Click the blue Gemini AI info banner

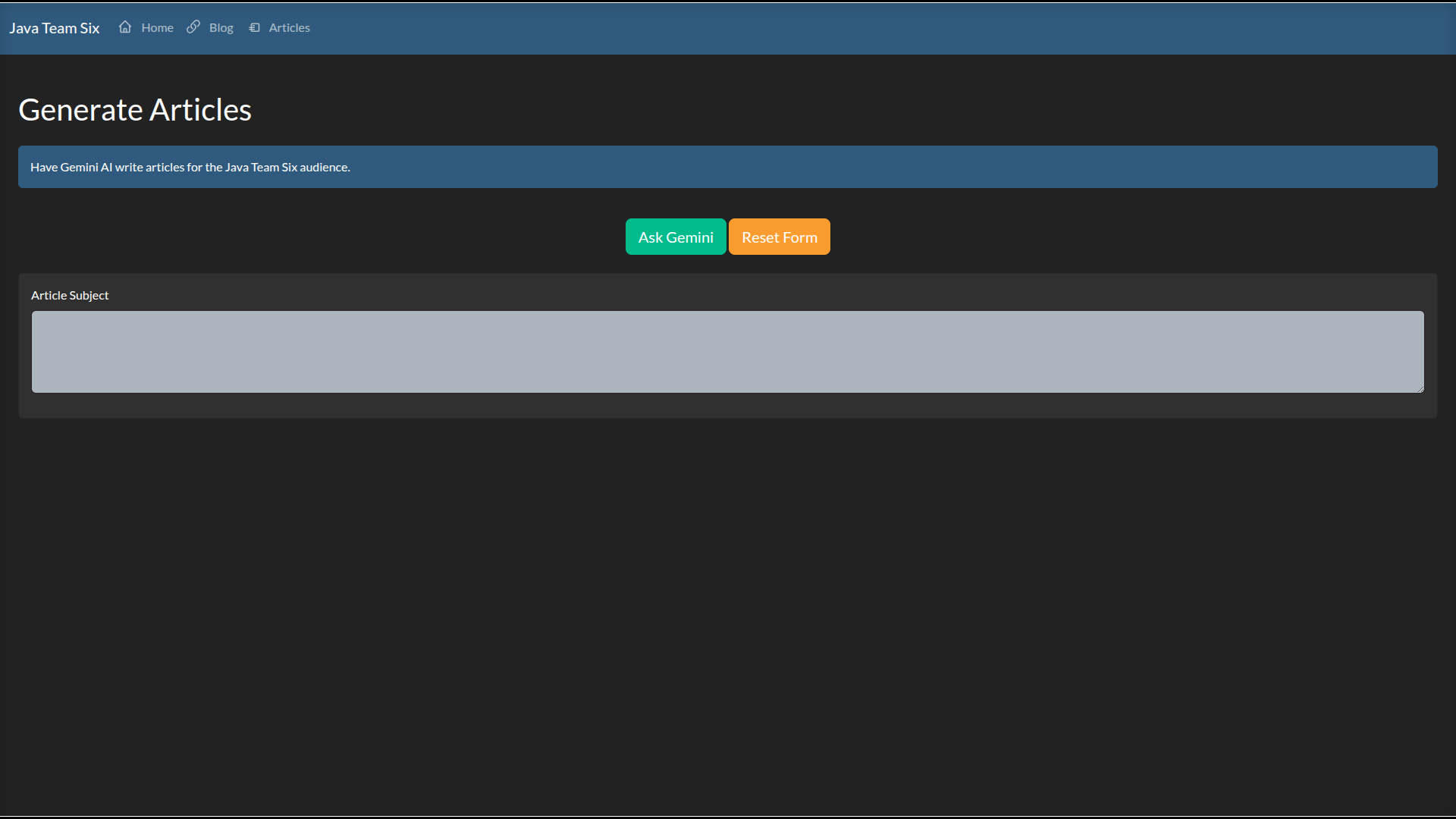(x=834, y=167)
